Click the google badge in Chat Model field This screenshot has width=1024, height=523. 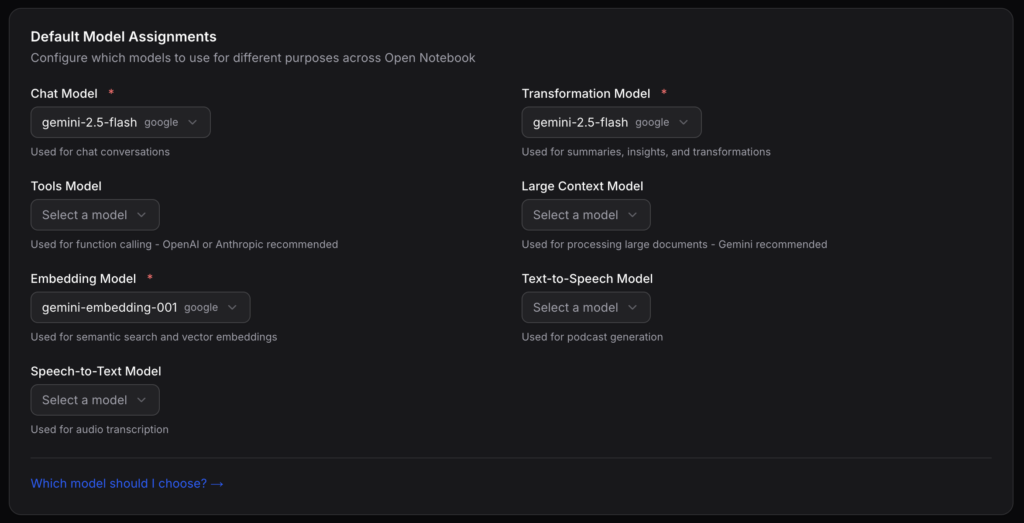point(161,123)
